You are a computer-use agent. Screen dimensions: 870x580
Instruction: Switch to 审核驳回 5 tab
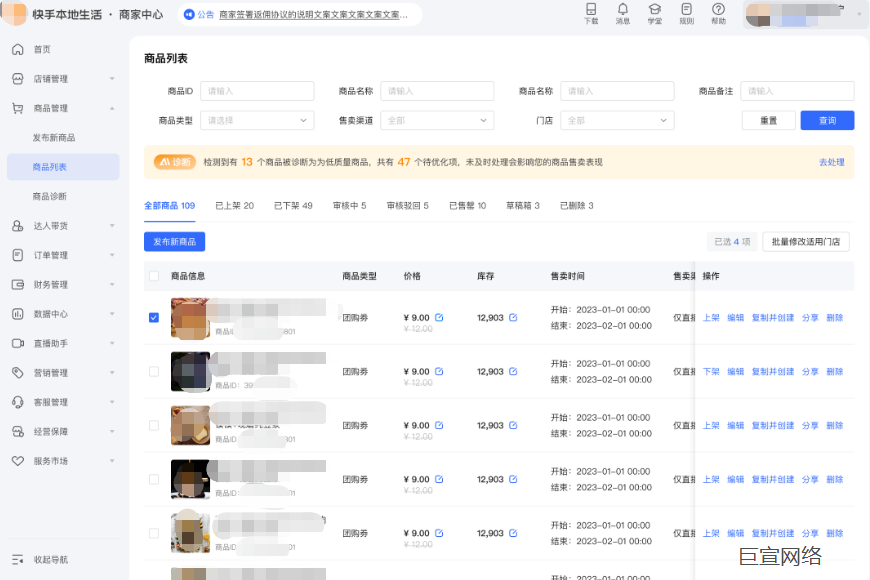pos(408,206)
